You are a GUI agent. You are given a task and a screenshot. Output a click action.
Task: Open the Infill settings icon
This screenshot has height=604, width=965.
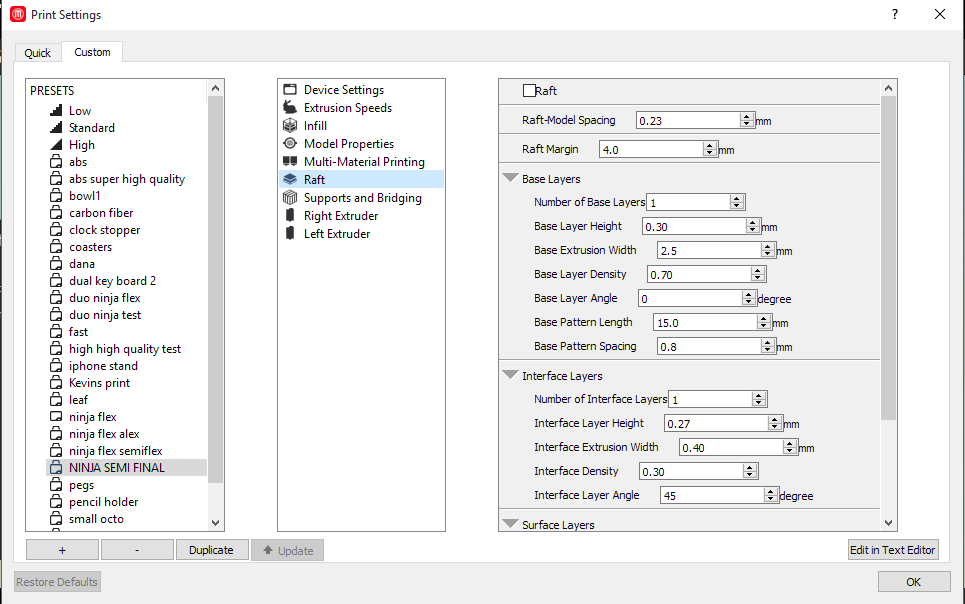[290, 126]
